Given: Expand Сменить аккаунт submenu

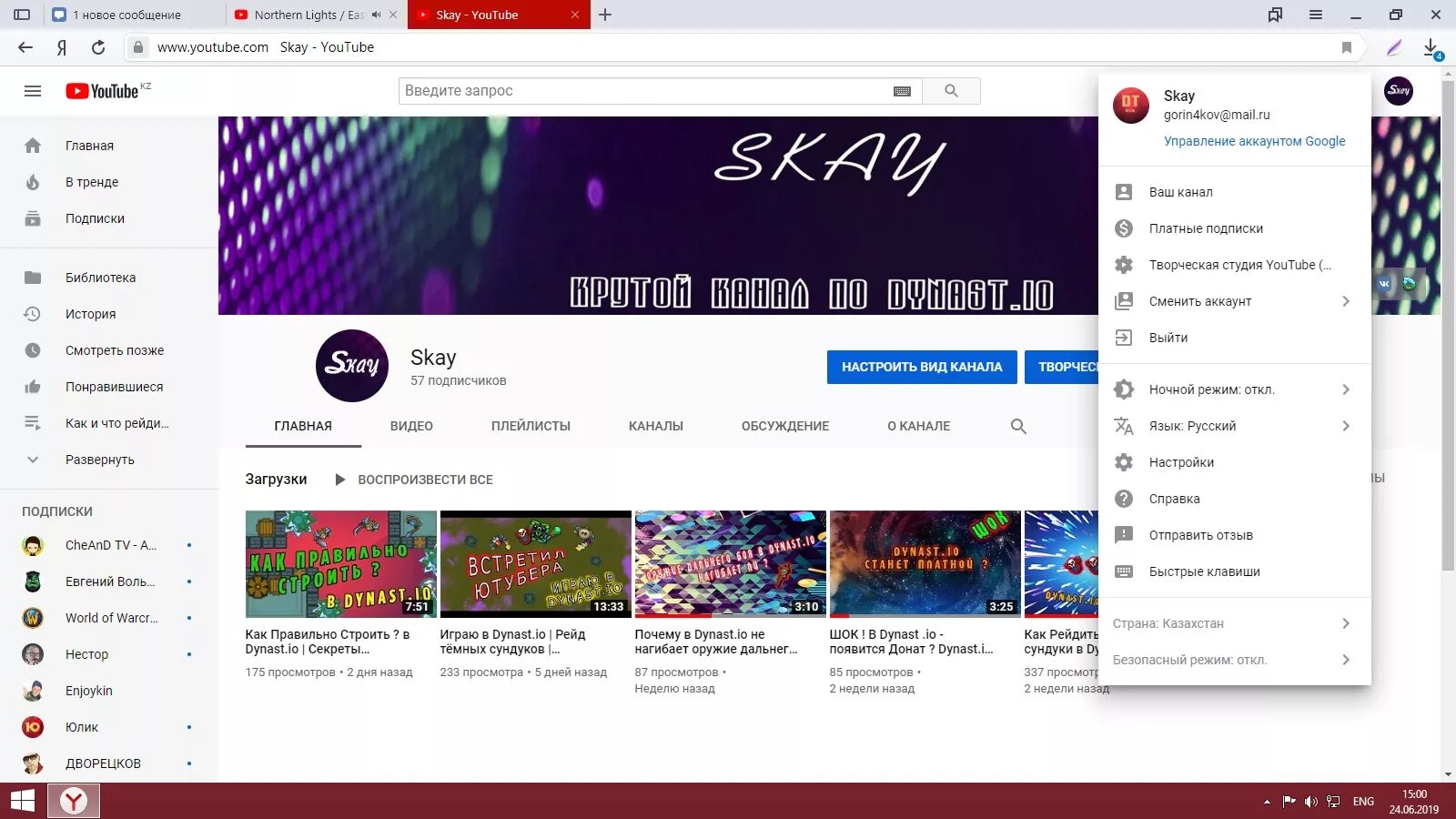Looking at the screenshot, I should (x=1346, y=301).
